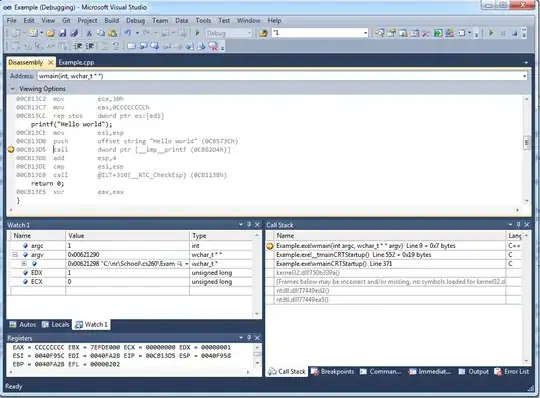The width and height of the screenshot is (540, 398).
Task: Close the Disassembly tab
Action: pyautogui.click(x=51, y=62)
